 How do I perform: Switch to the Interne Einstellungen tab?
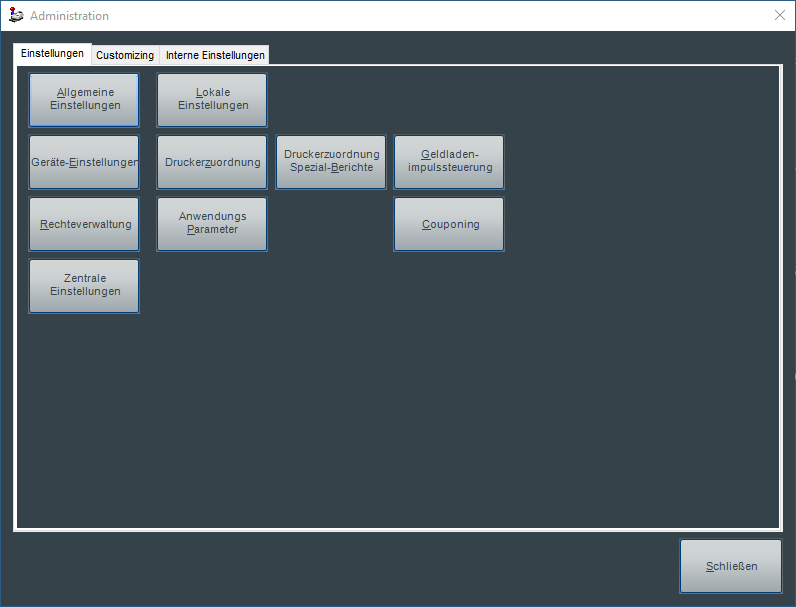click(215, 55)
